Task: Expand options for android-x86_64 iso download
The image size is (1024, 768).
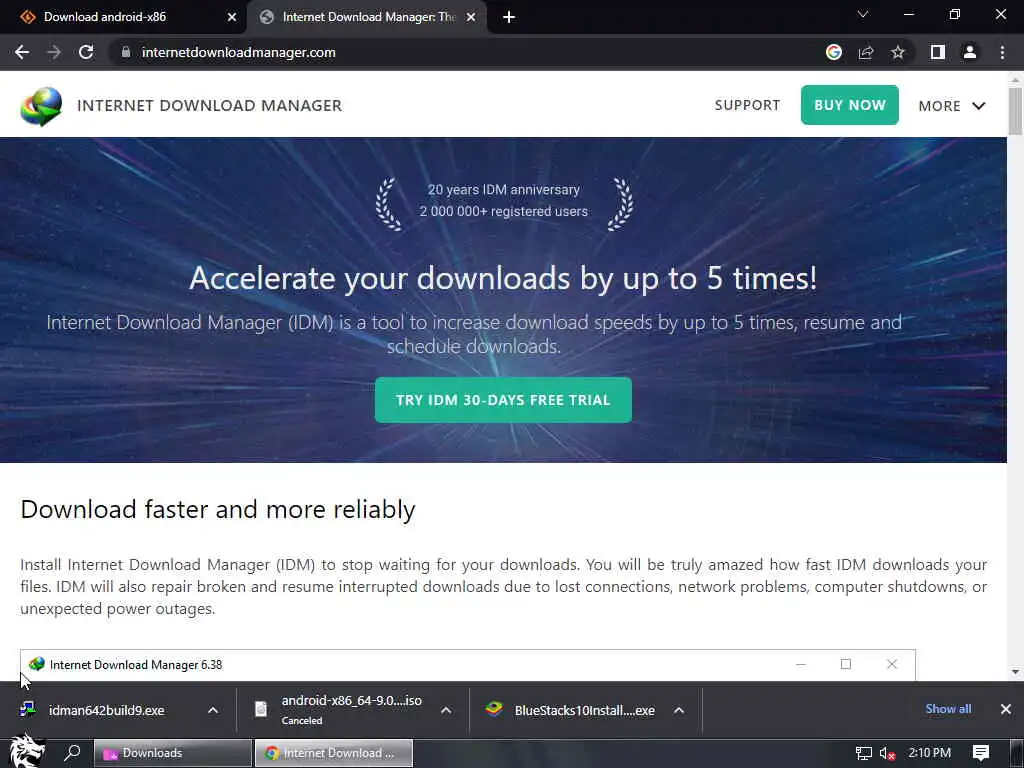Action: (446, 710)
